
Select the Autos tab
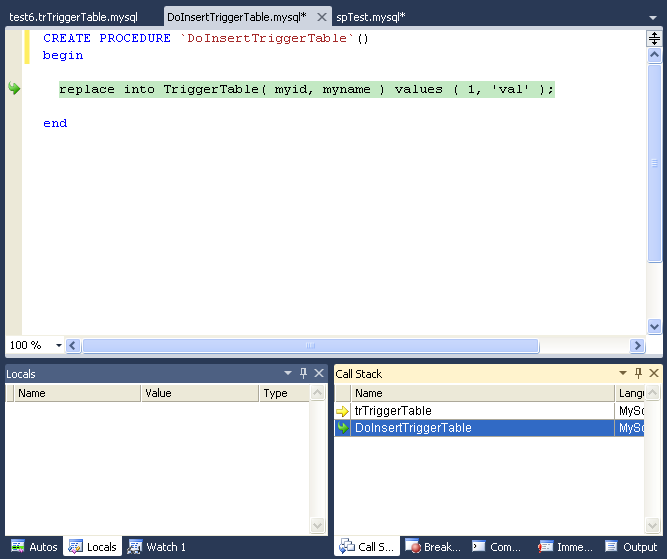(34, 547)
